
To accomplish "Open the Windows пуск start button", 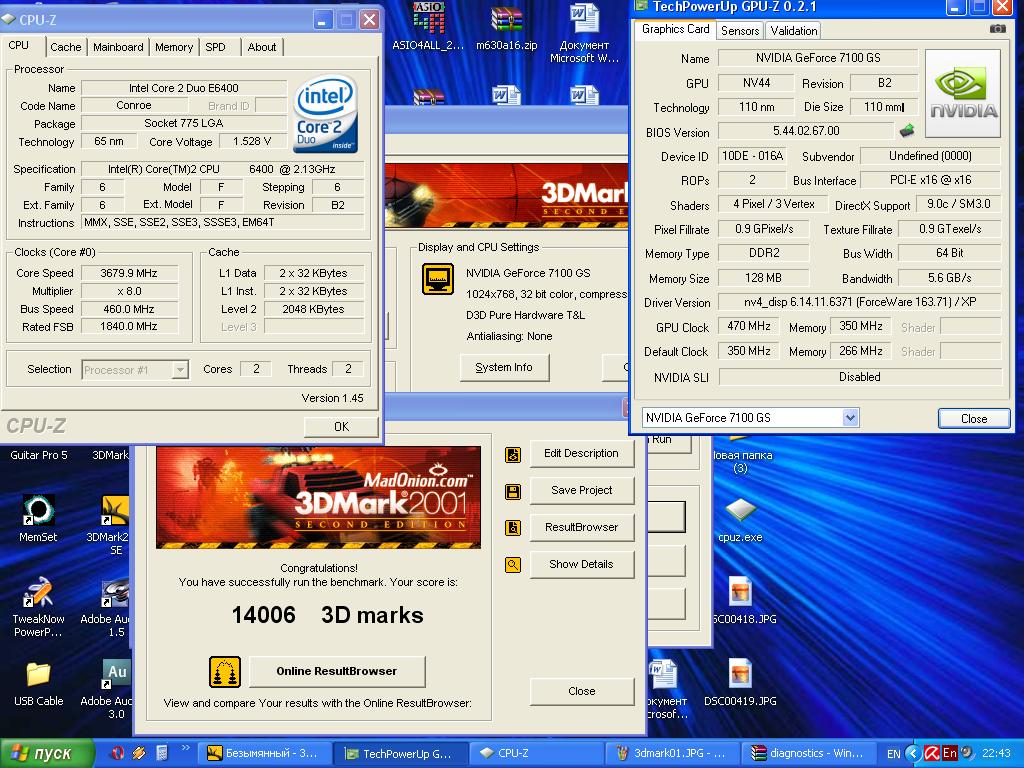I will pyautogui.click(x=47, y=753).
